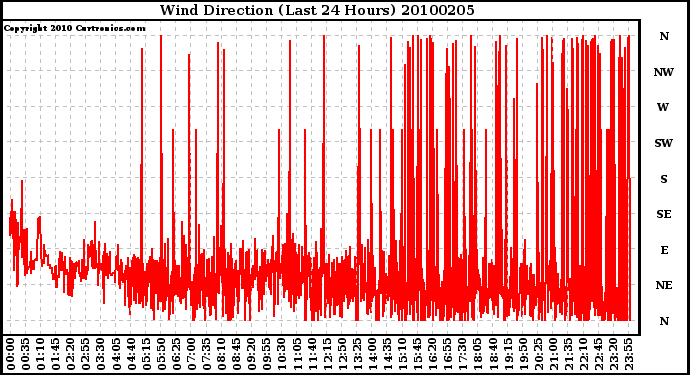Viewport: 690px width, 375px height.
Task: Click the 02:55 time axis label
Action: pyautogui.click(x=85, y=355)
